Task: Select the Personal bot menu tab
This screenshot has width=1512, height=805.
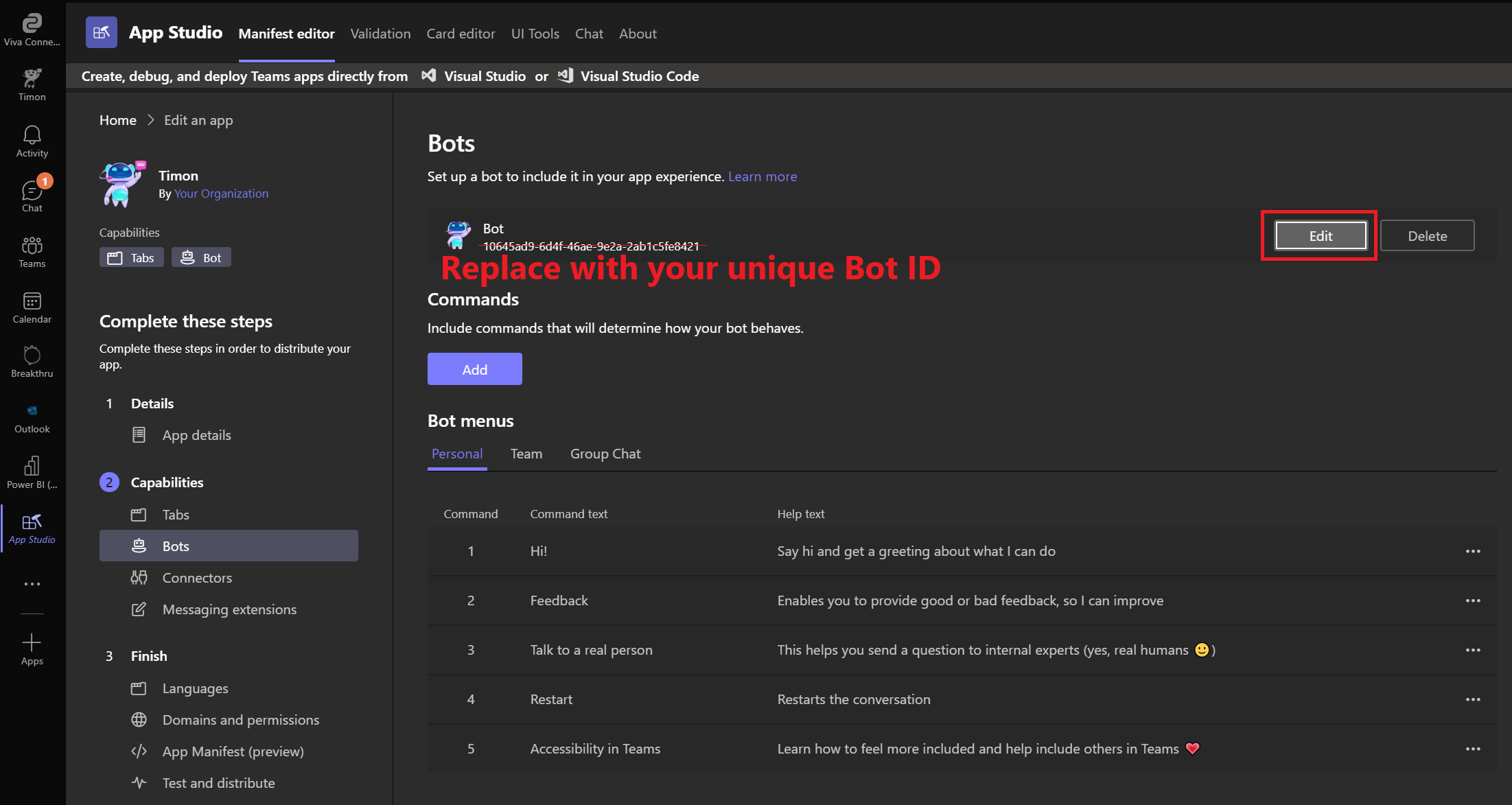Action: click(457, 454)
